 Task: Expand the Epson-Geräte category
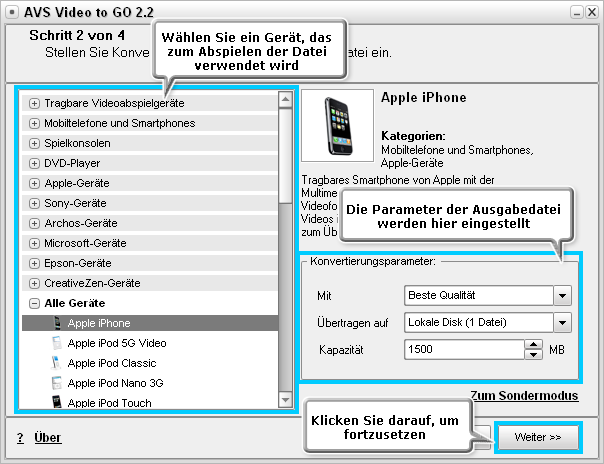pos(34,263)
